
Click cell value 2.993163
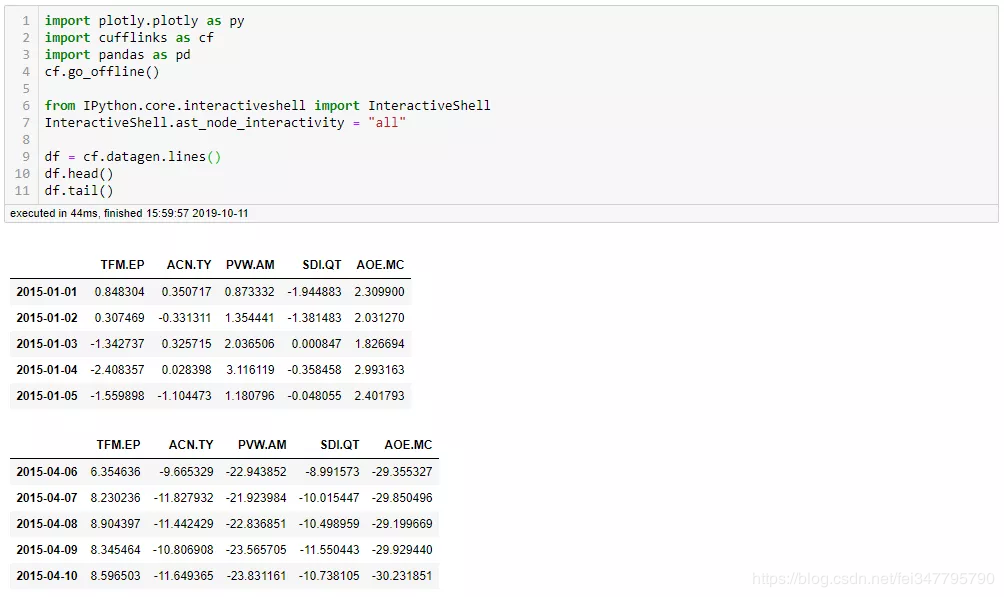(x=380, y=370)
